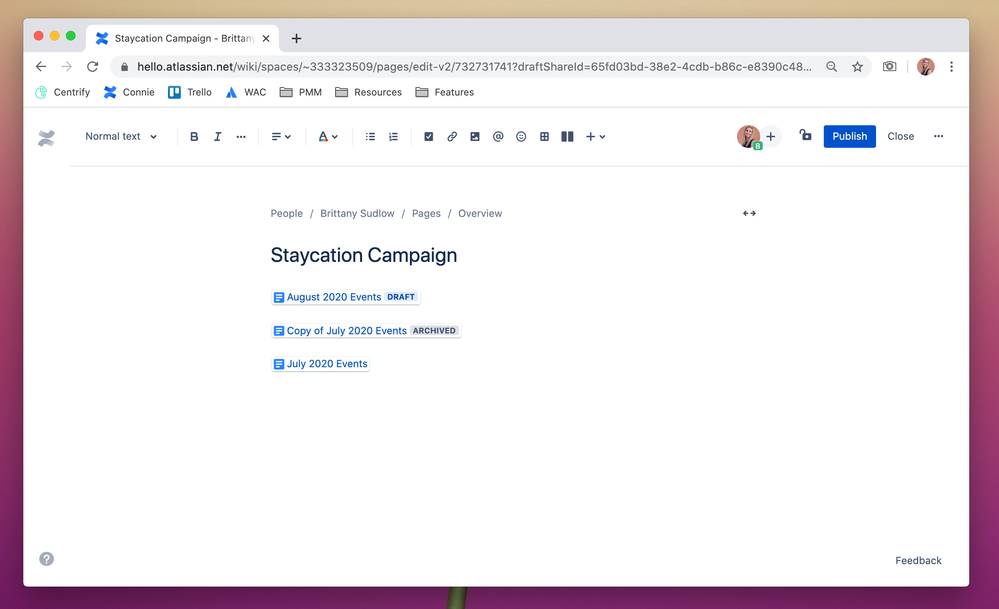Toggle full-width page mode
The image size is (999, 609).
click(749, 213)
